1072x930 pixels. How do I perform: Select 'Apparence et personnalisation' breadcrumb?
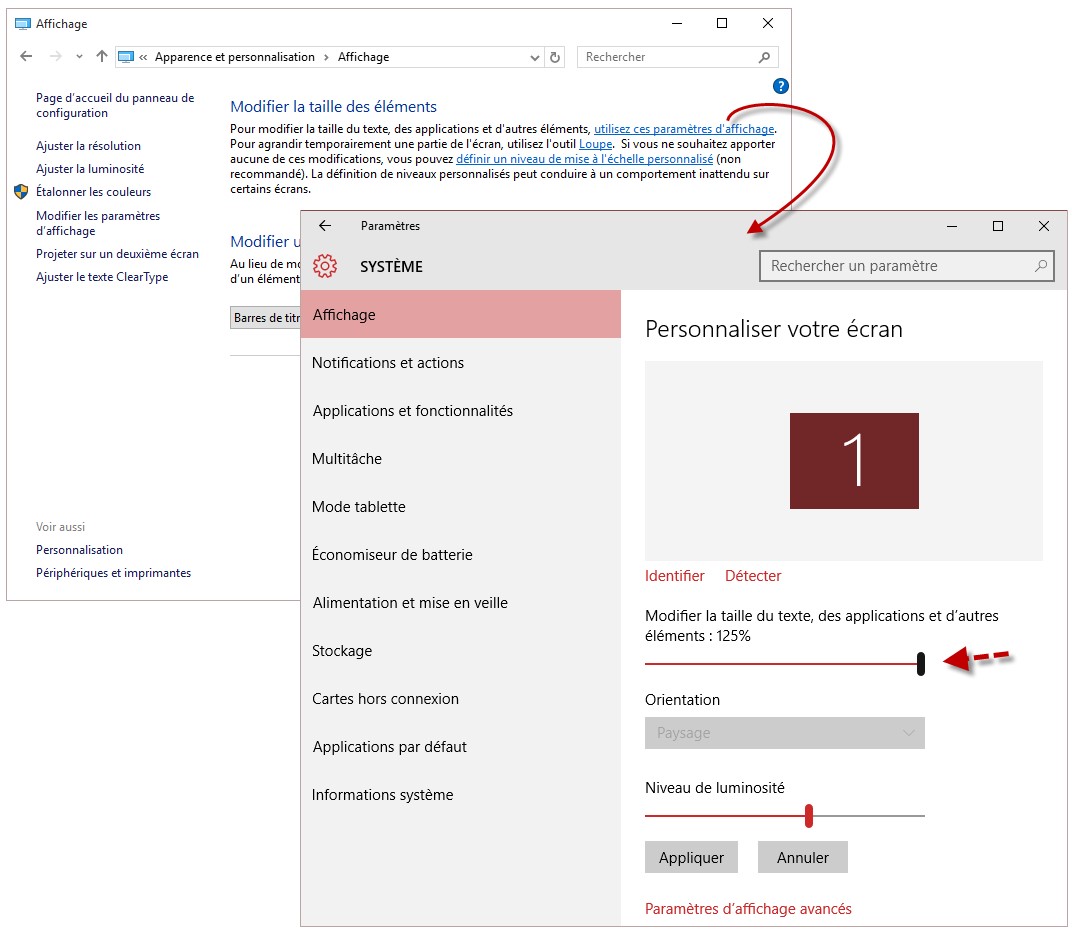coord(234,57)
